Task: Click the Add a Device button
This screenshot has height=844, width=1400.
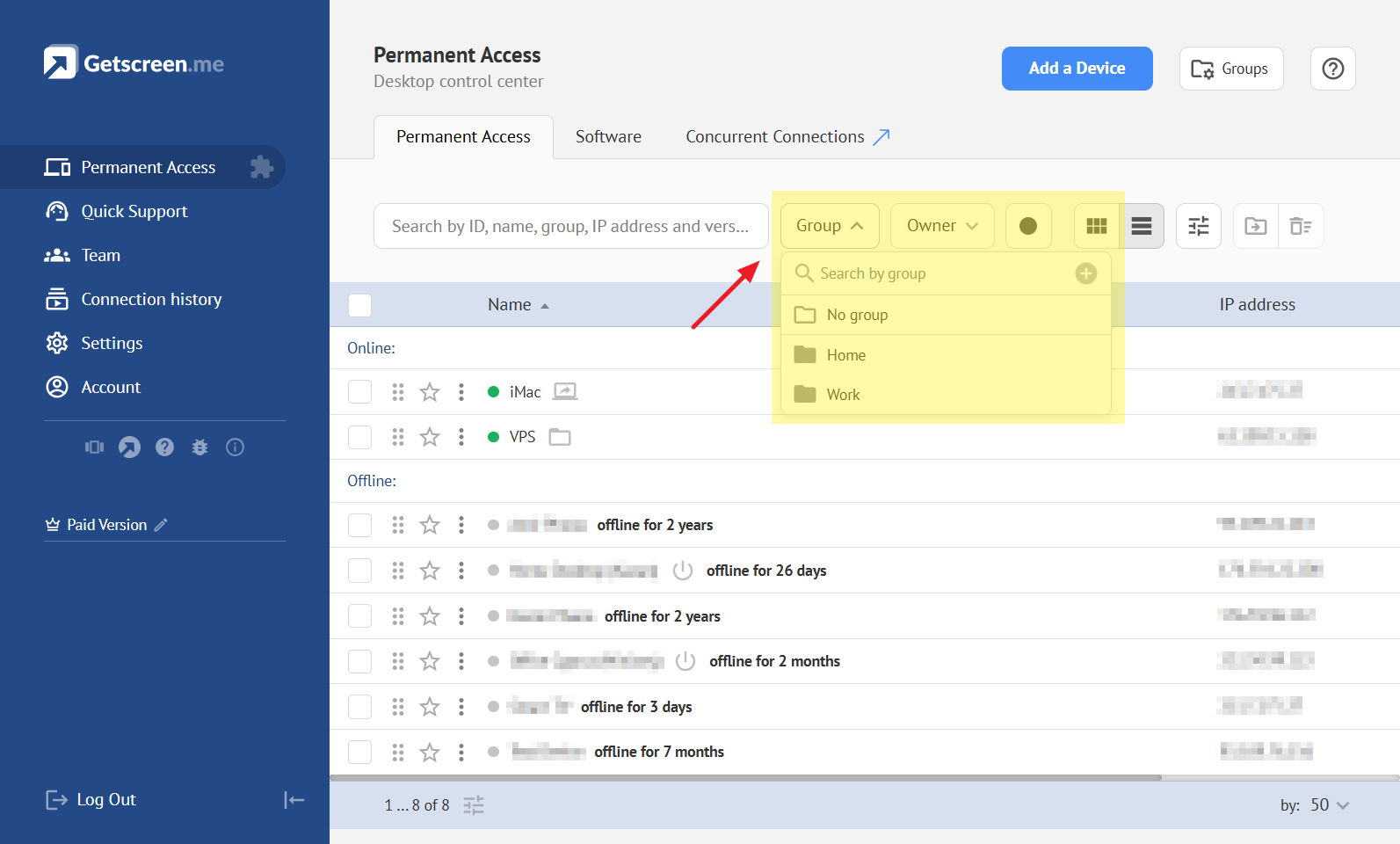Action: (x=1077, y=69)
